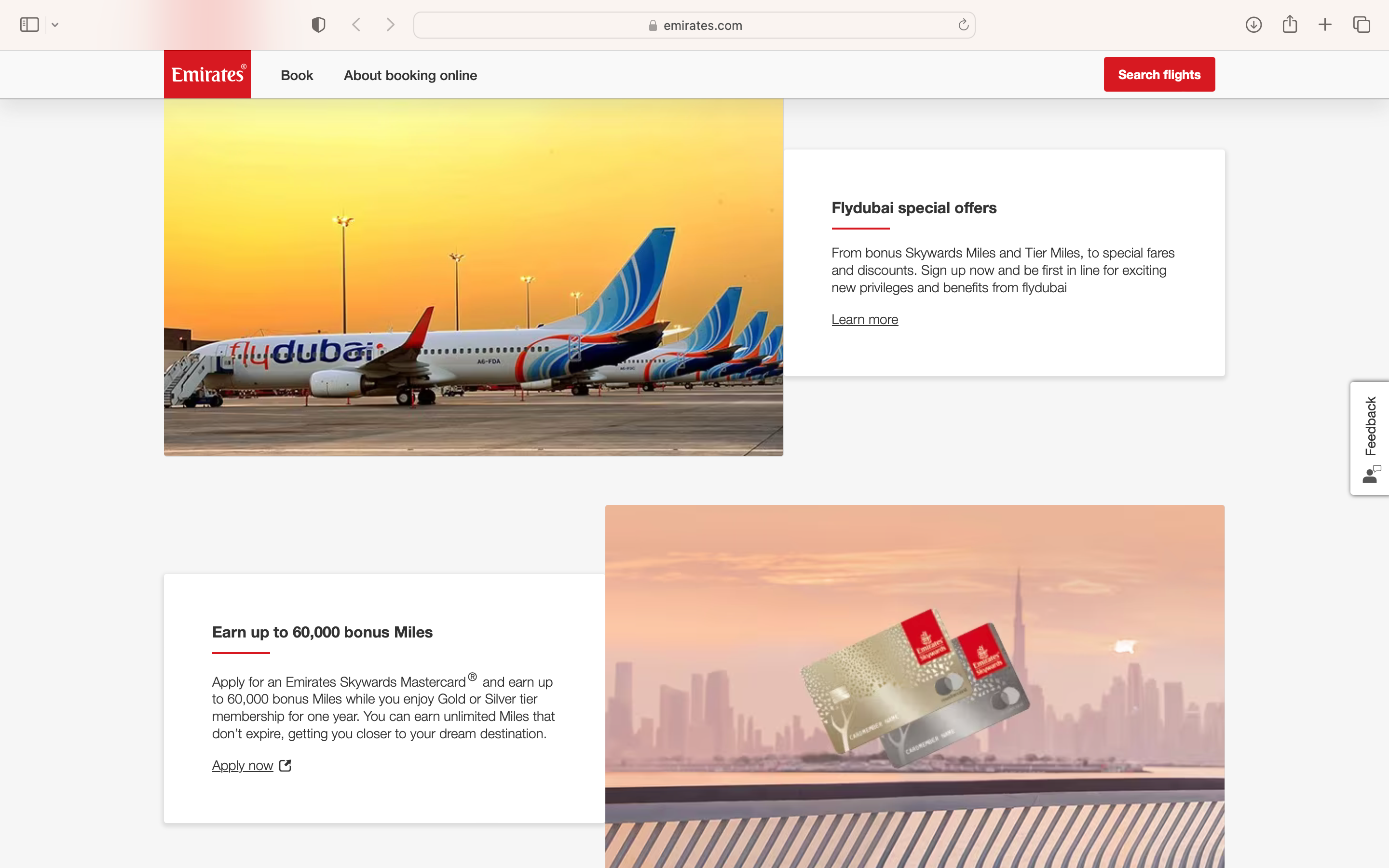Open a new tab with plus icon
The height and width of the screenshot is (868, 1389).
tap(1325, 25)
